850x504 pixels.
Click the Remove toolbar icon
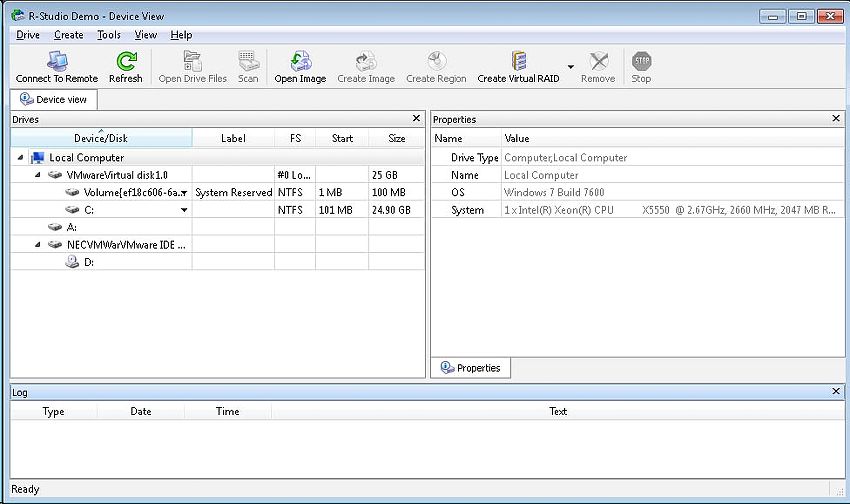pyautogui.click(x=598, y=61)
